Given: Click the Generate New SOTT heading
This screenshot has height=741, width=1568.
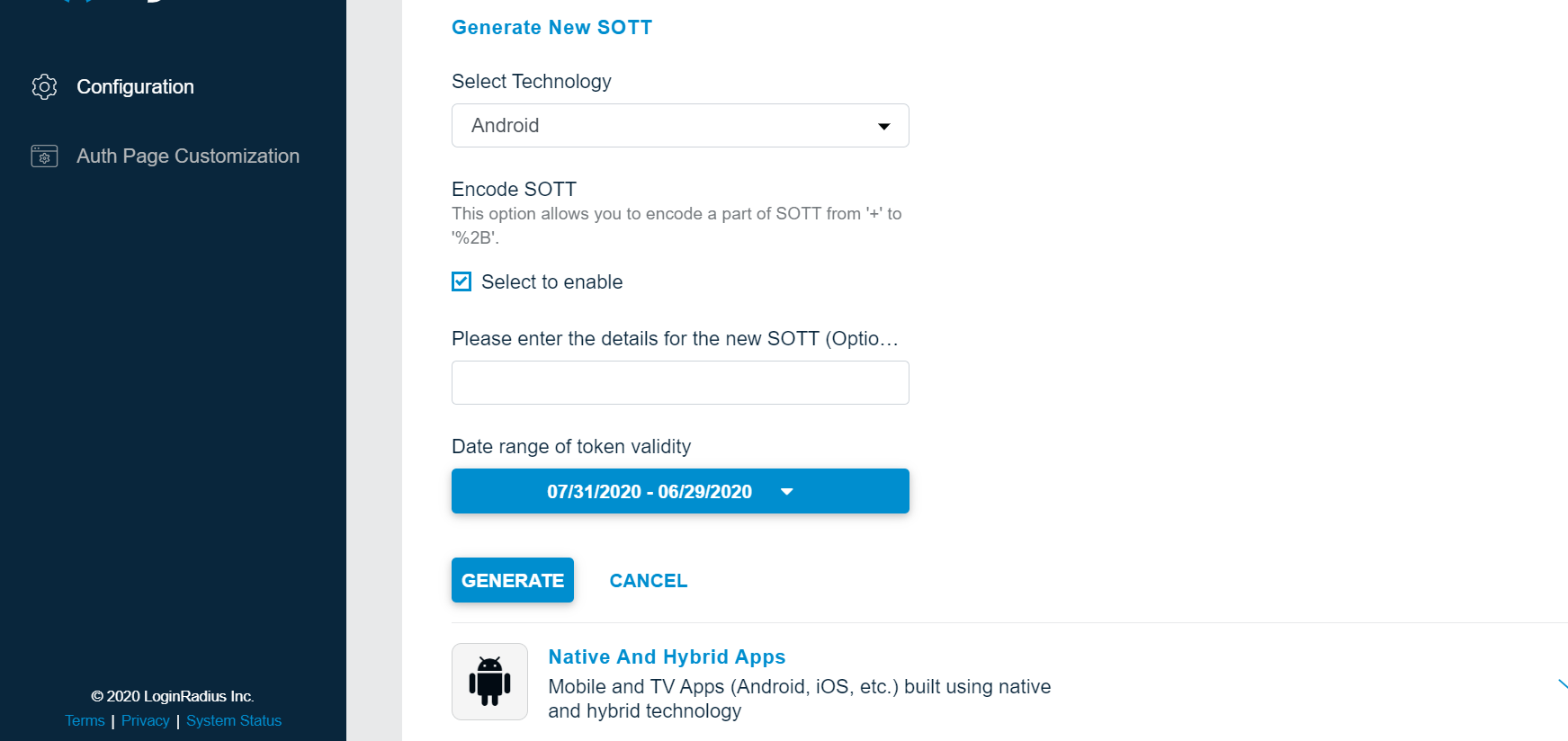Looking at the screenshot, I should 551,27.
